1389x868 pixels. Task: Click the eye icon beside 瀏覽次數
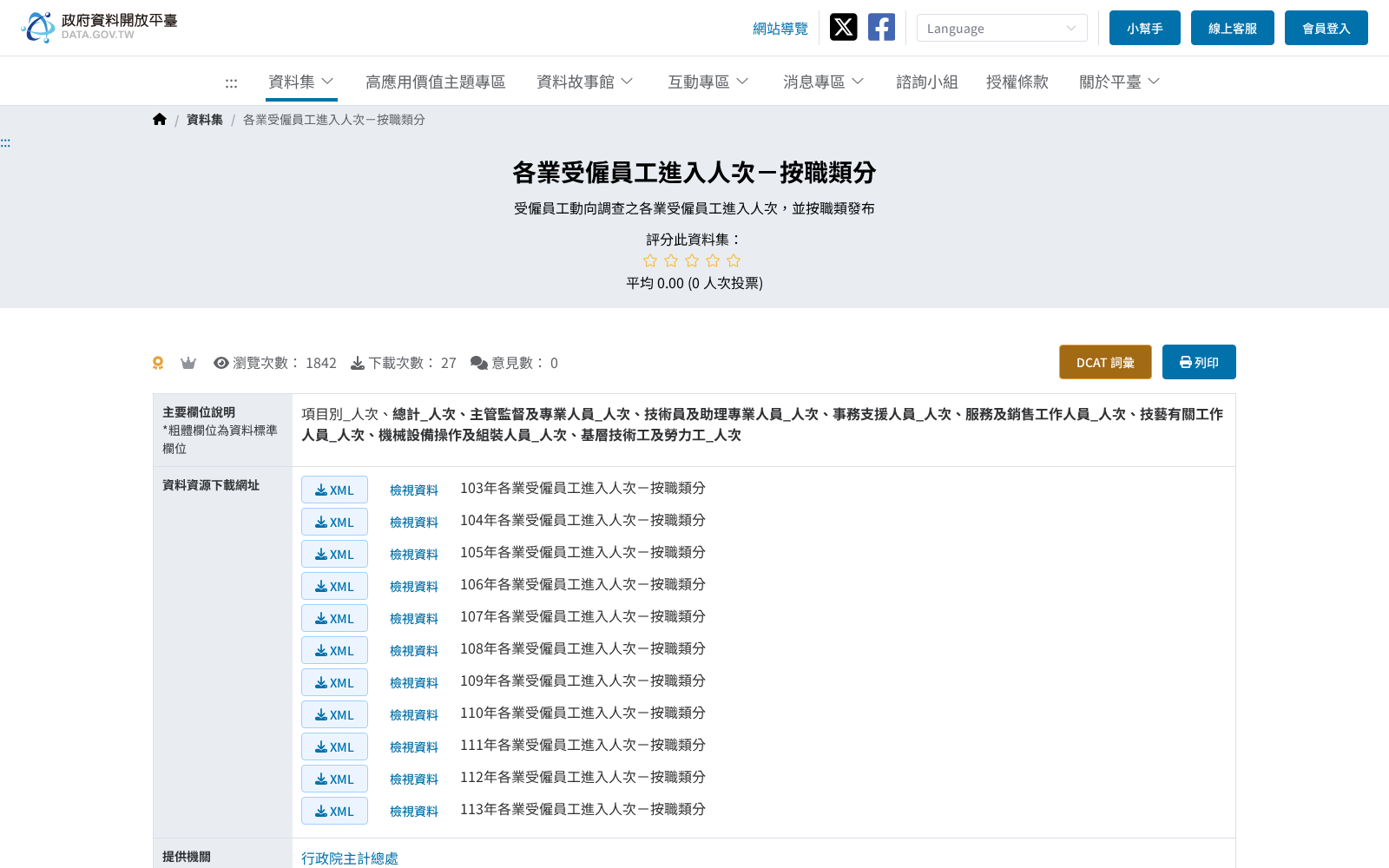point(221,363)
